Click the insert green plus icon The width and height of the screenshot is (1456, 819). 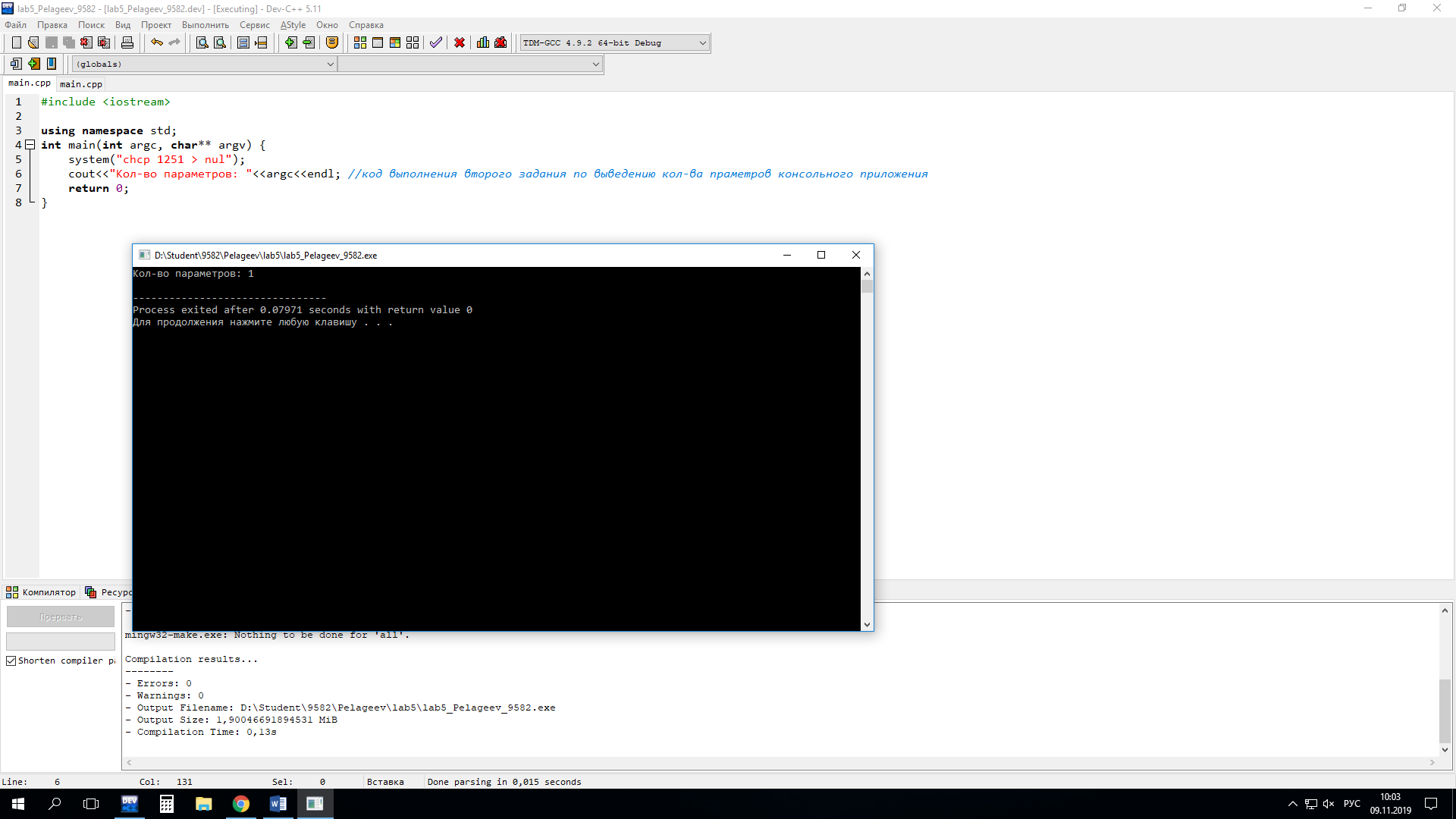[34, 64]
